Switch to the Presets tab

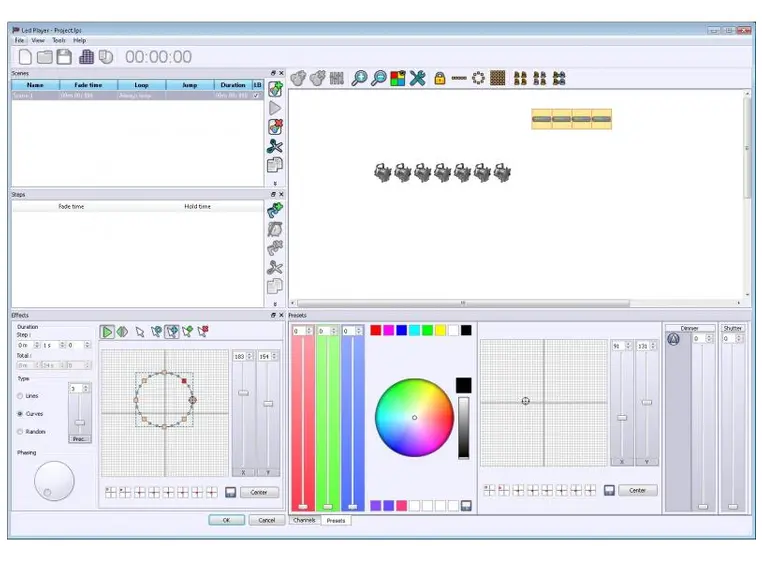(336, 521)
